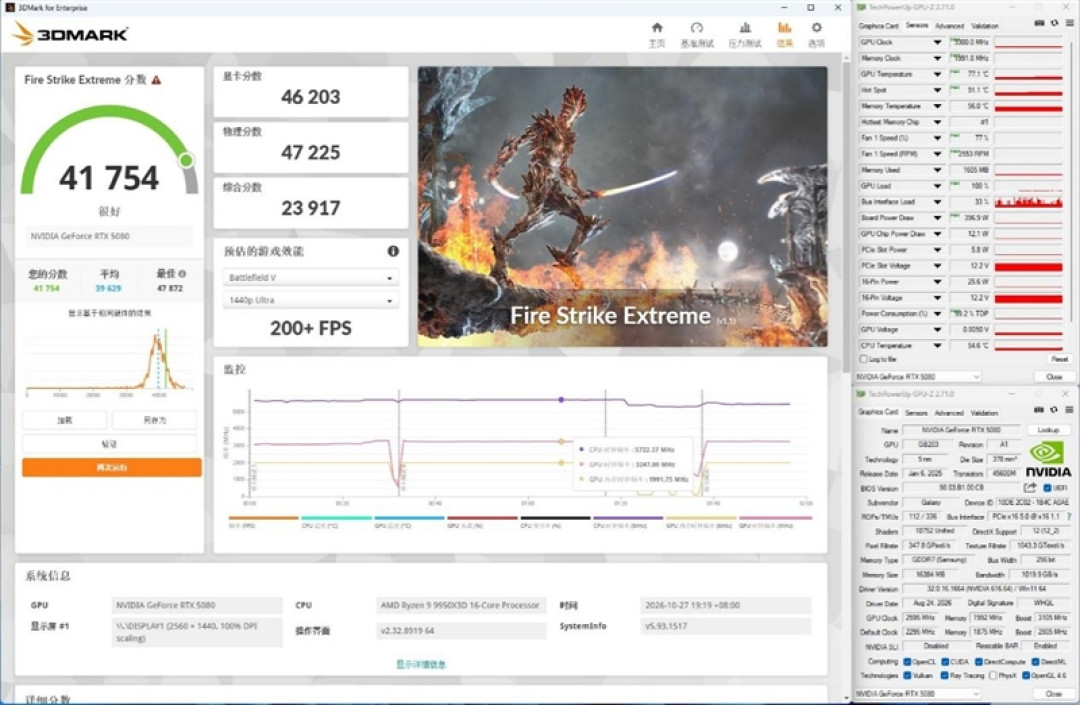The width and height of the screenshot is (1080, 705).
Task: Click the Bus Interface question mark icon
Action: pyautogui.click(x=1069, y=516)
